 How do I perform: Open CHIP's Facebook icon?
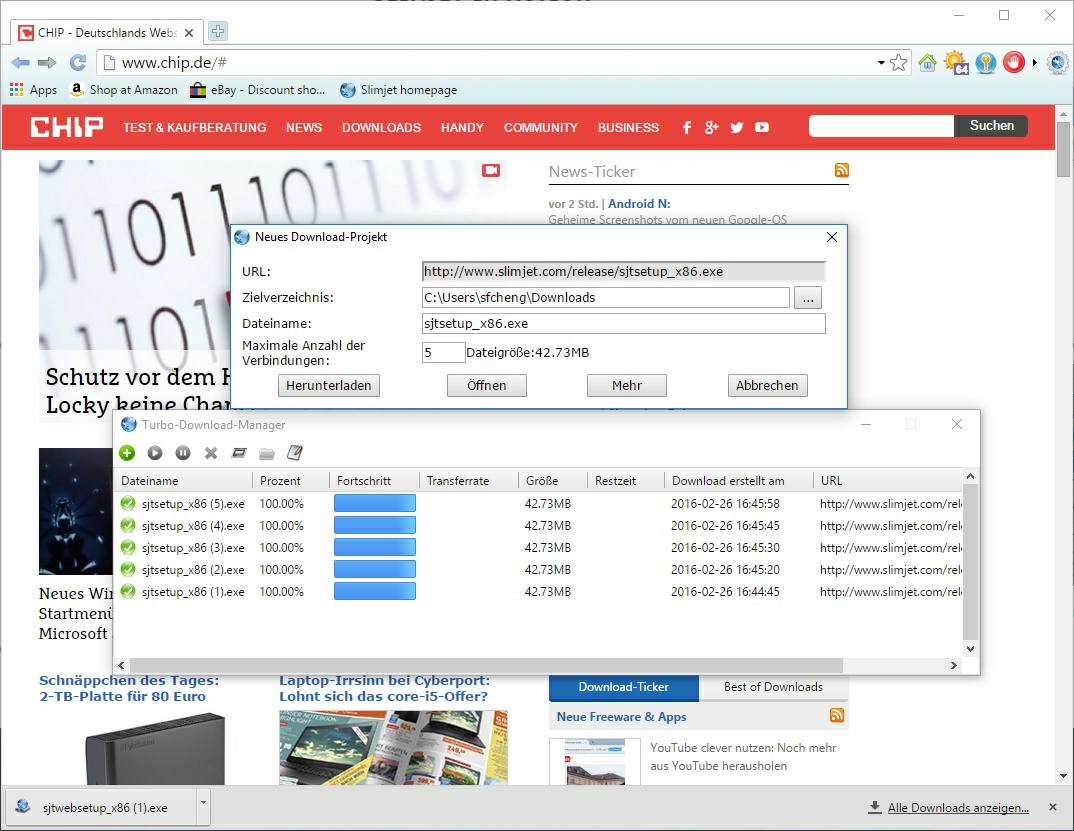pyautogui.click(x=686, y=127)
